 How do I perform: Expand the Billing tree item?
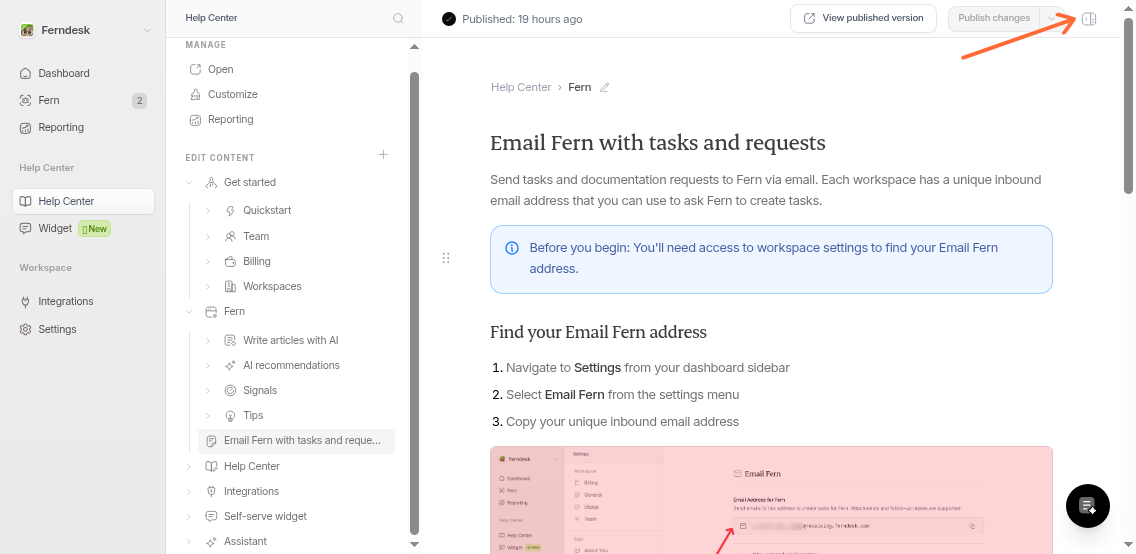coord(208,261)
